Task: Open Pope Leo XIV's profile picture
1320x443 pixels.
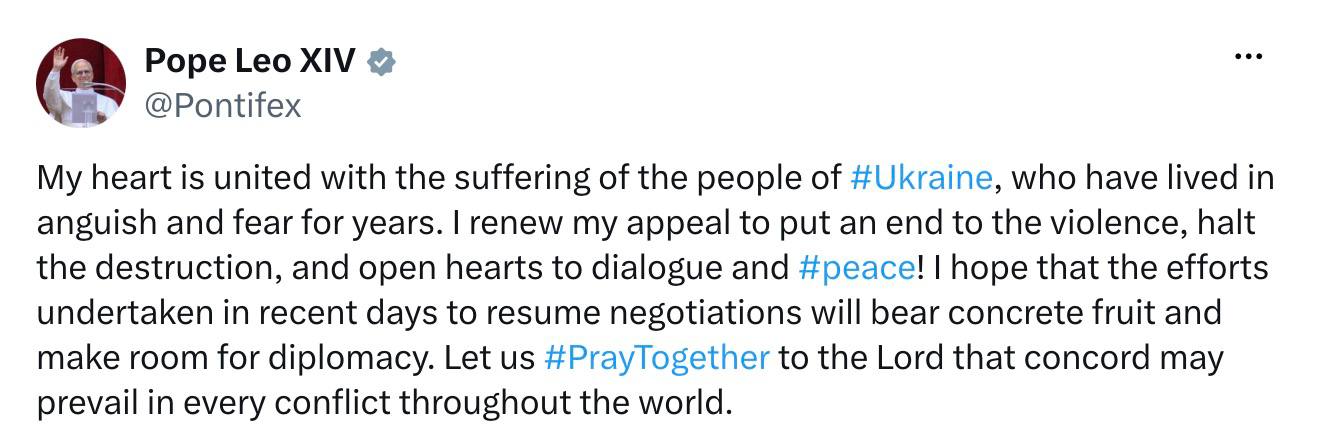Action: (81, 83)
